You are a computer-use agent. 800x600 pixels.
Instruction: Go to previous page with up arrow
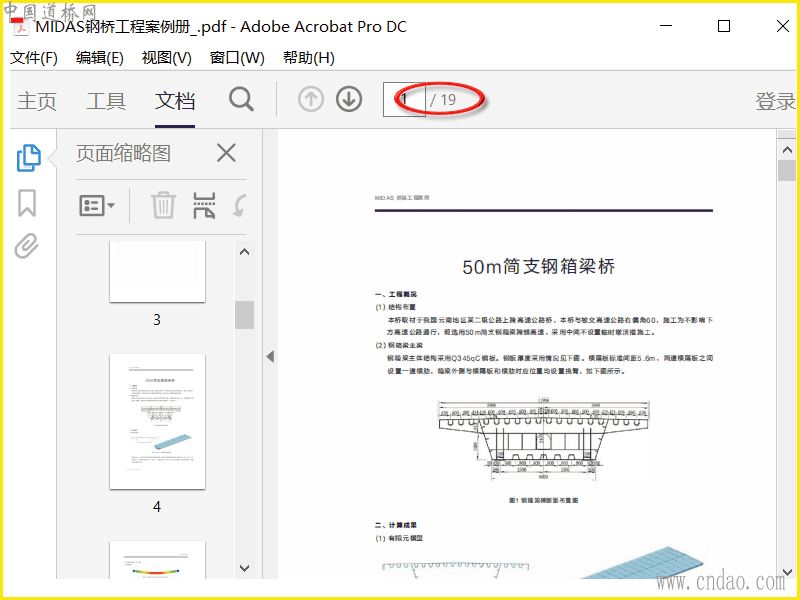[x=311, y=99]
